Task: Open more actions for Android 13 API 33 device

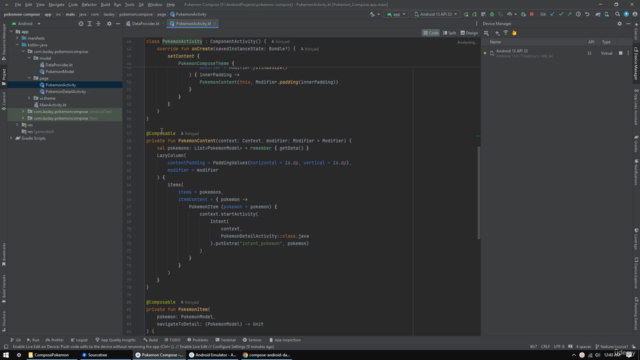Action: (x=628, y=53)
